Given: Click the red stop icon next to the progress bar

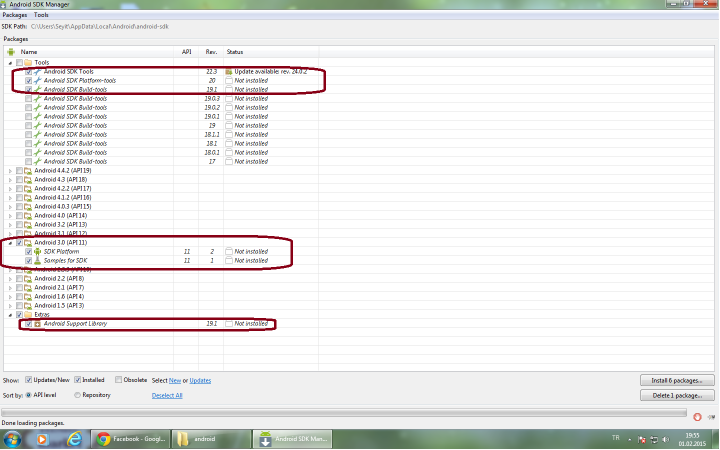Looking at the screenshot, I should (698, 416).
